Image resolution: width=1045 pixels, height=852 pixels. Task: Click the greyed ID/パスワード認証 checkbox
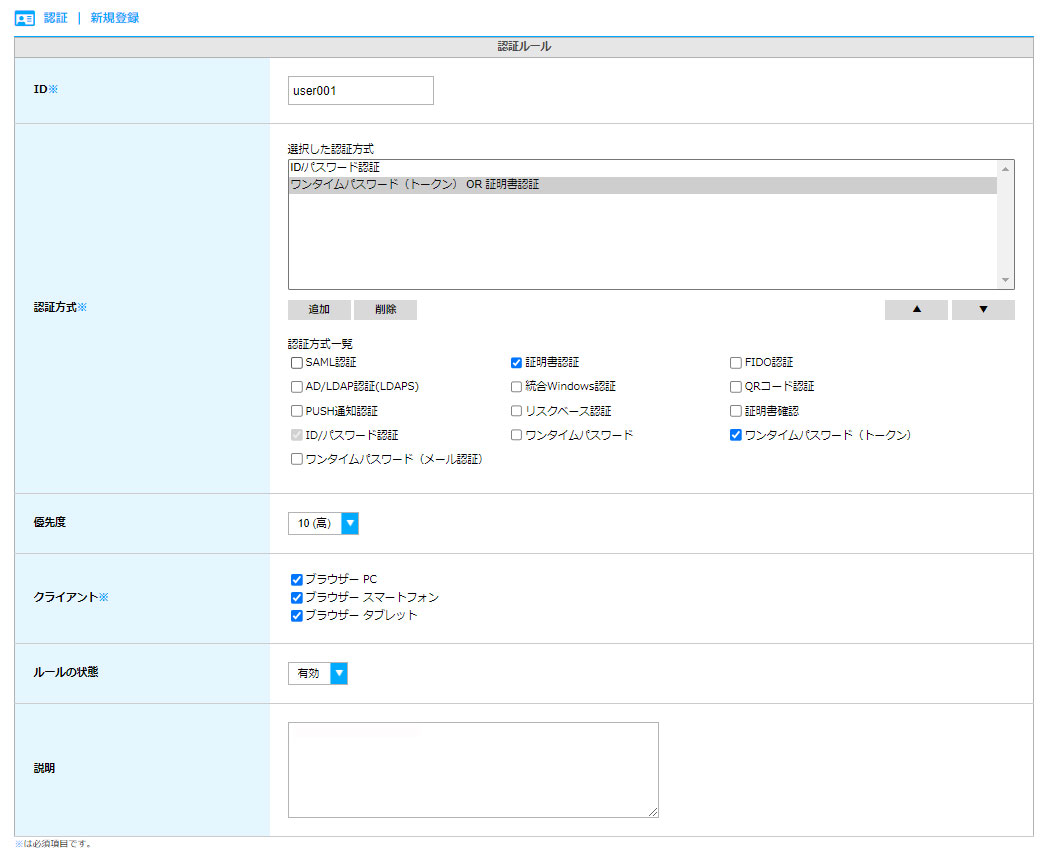tap(297, 435)
